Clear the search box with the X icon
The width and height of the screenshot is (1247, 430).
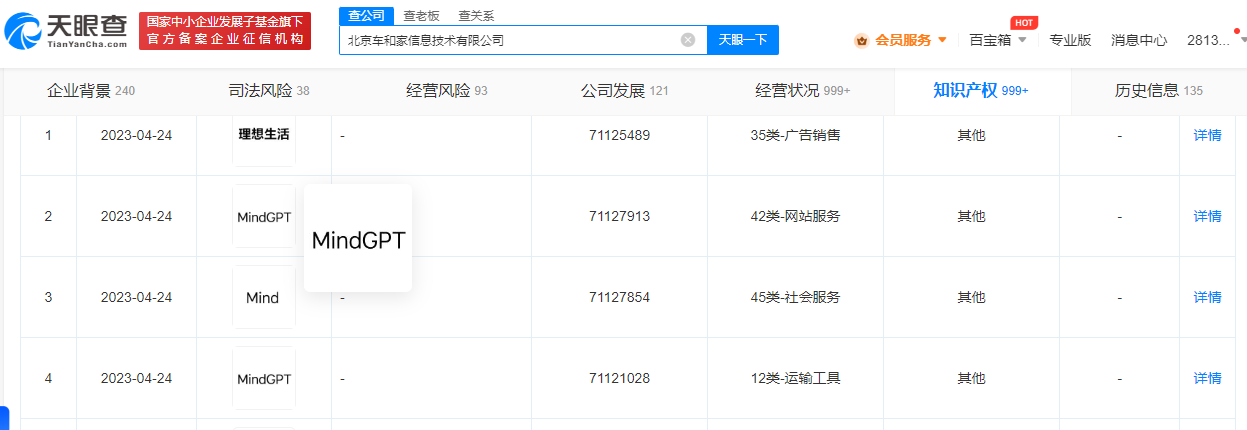pos(688,40)
